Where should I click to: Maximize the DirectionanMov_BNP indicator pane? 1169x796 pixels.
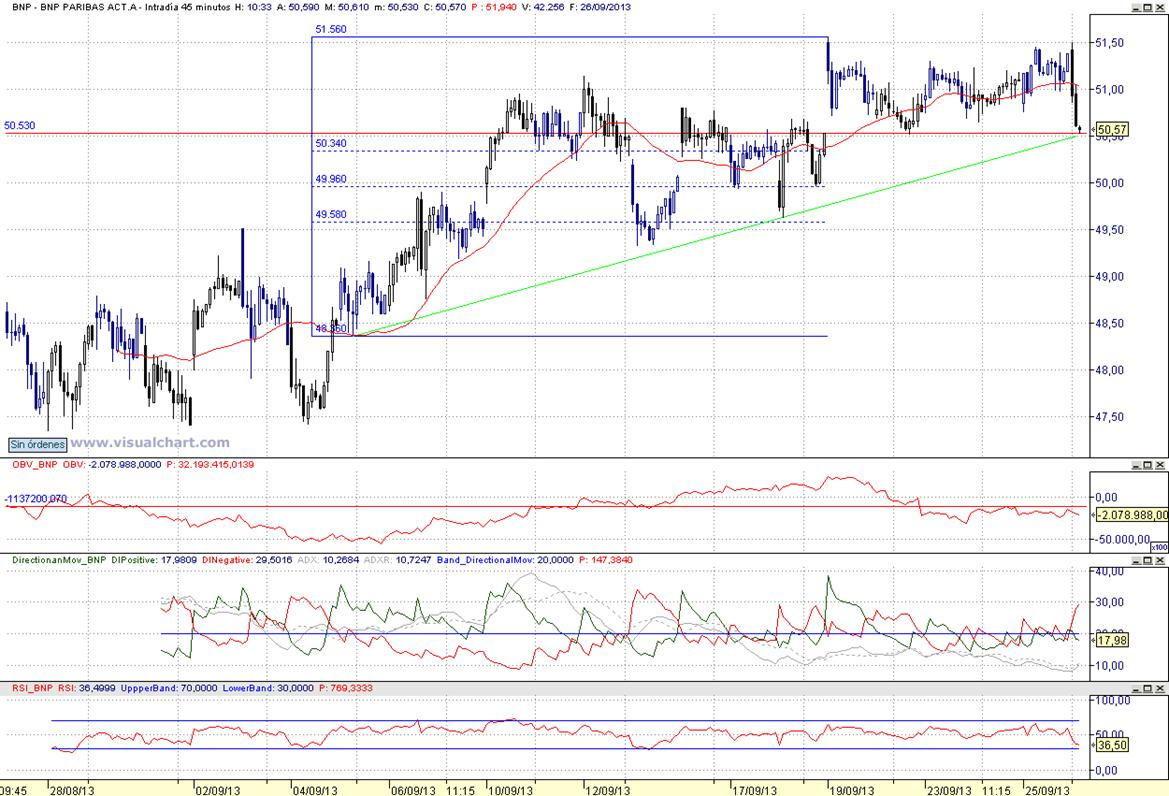(1147, 560)
